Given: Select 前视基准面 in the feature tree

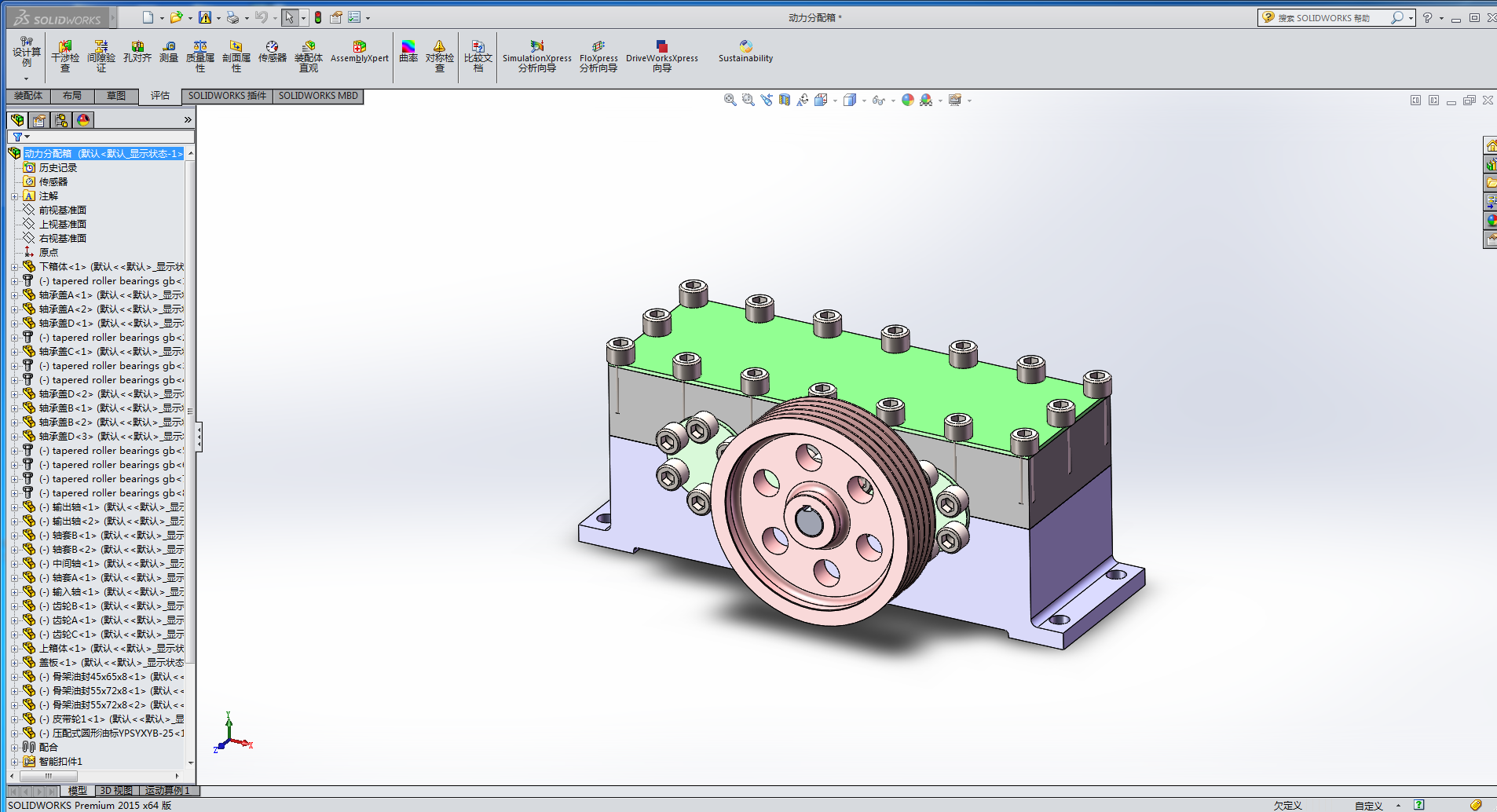Looking at the screenshot, I should (62, 210).
